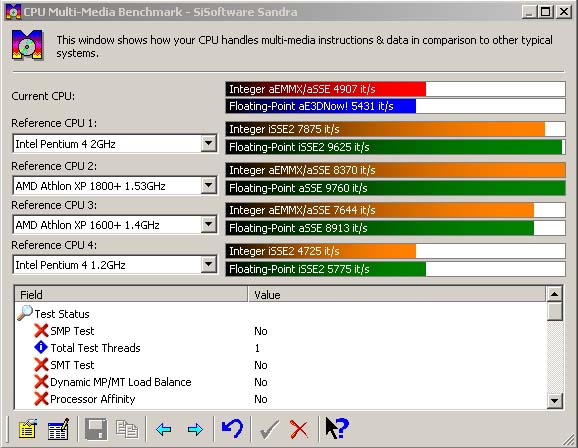The height and width of the screenshot is (448, 578).
Task: Open the Reference CPU 3 combo box arrow
Action: coord(209,224)
